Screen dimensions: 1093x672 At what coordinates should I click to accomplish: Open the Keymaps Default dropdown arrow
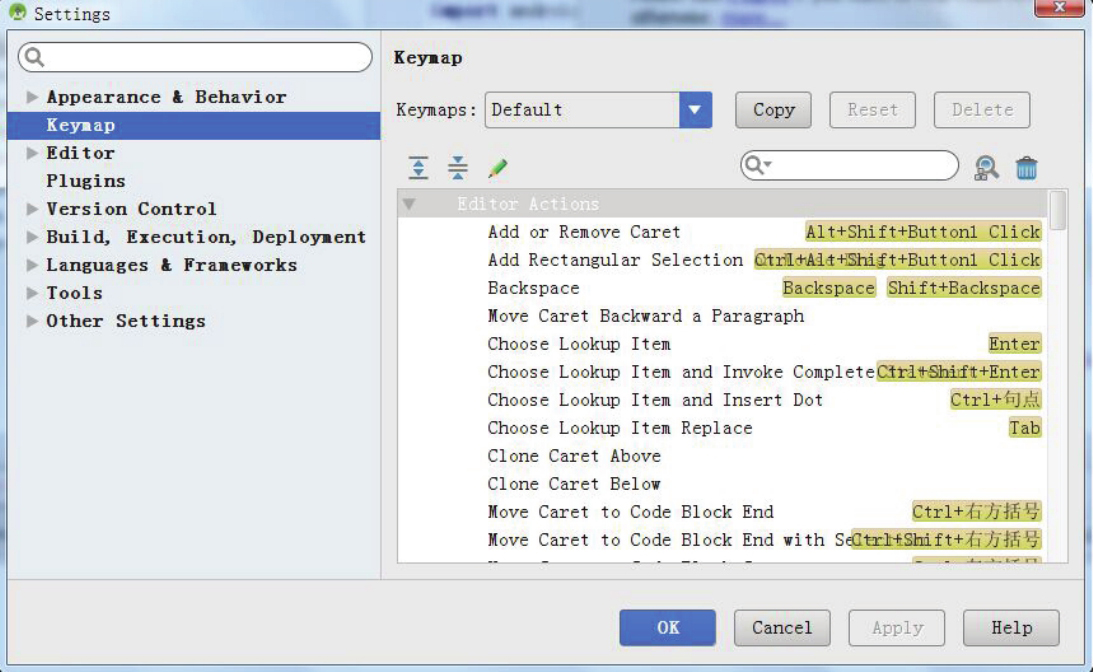pos(695,109)
